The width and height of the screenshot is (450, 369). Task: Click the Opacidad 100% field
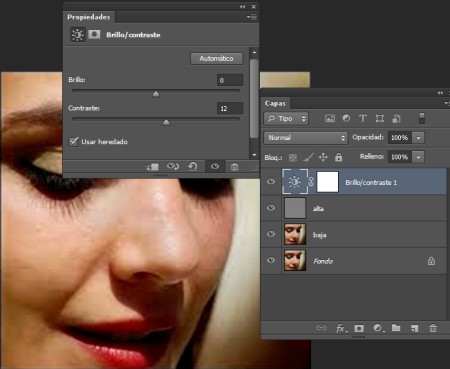400,138
